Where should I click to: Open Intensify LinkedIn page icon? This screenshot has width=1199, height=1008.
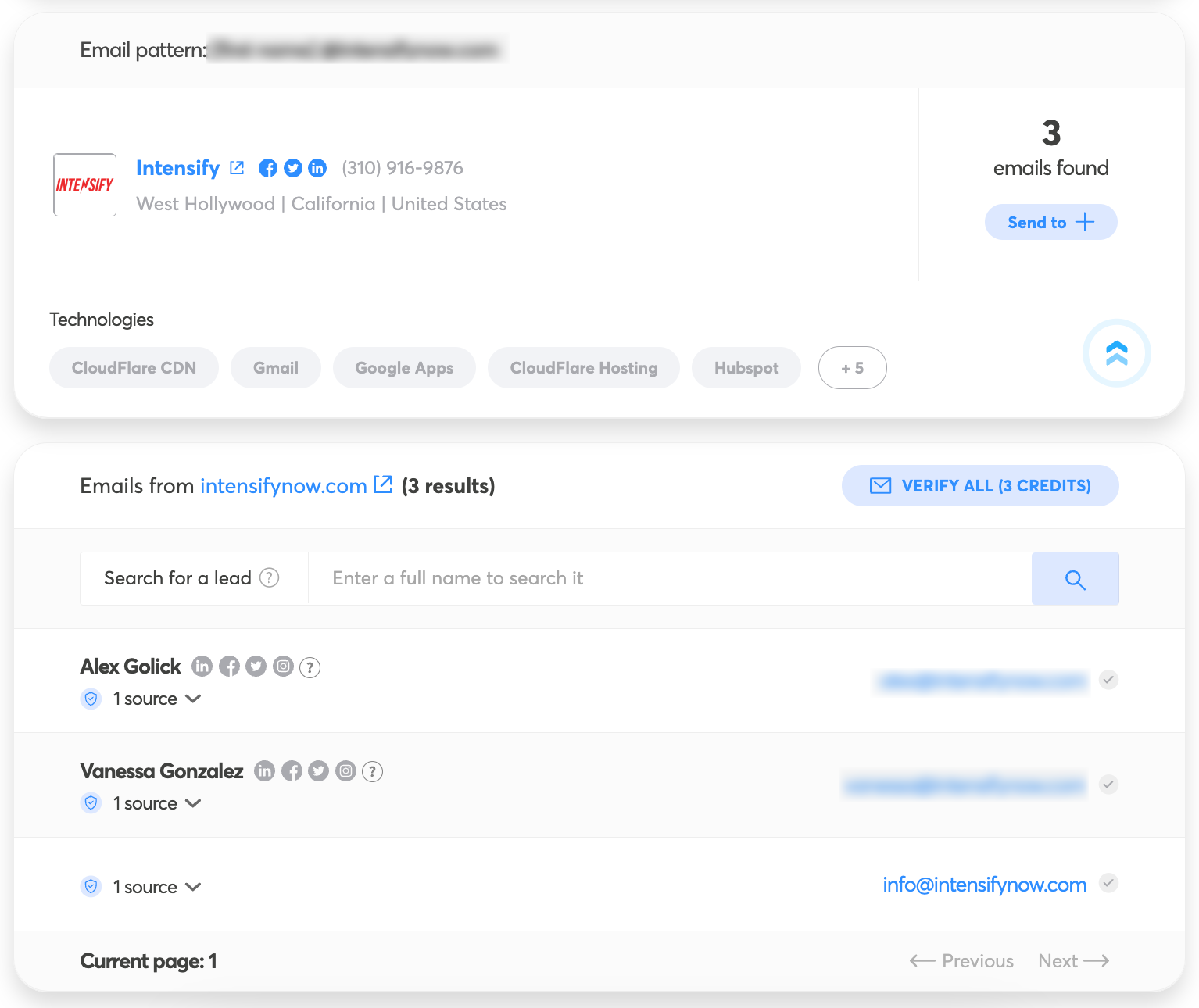click(317, 168)
